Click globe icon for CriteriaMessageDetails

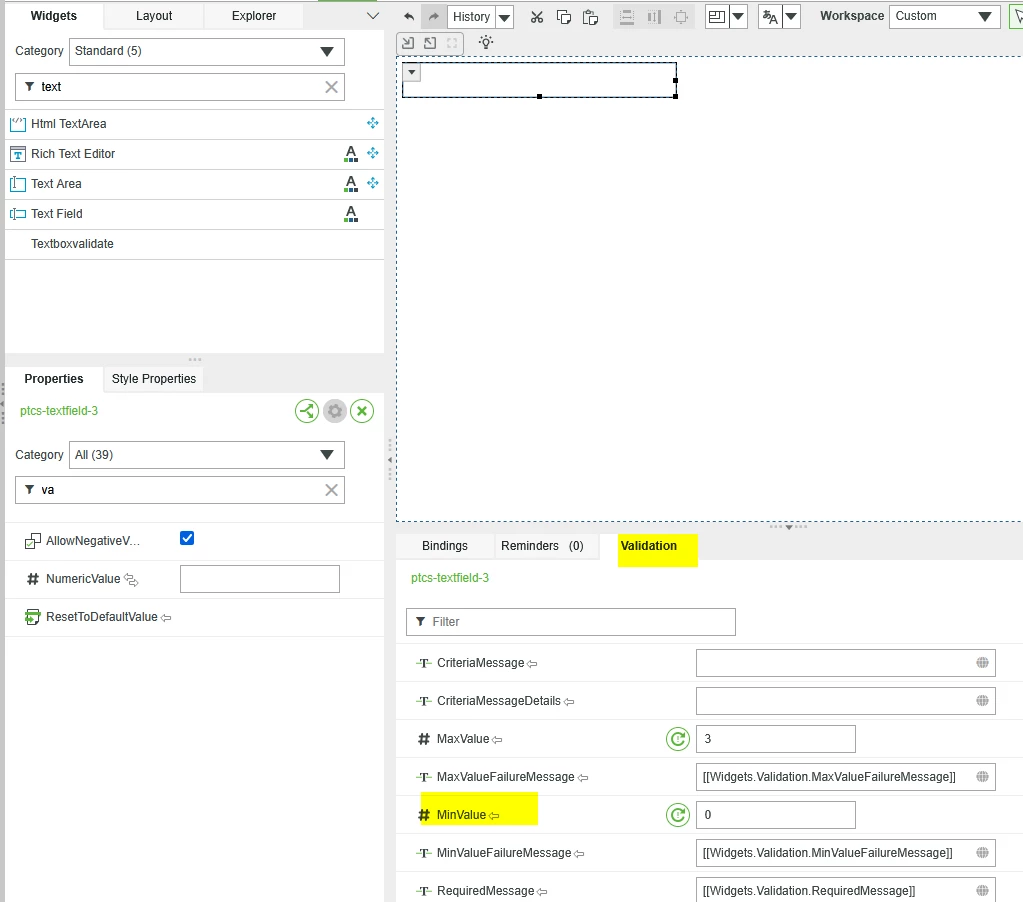point(982,700)
